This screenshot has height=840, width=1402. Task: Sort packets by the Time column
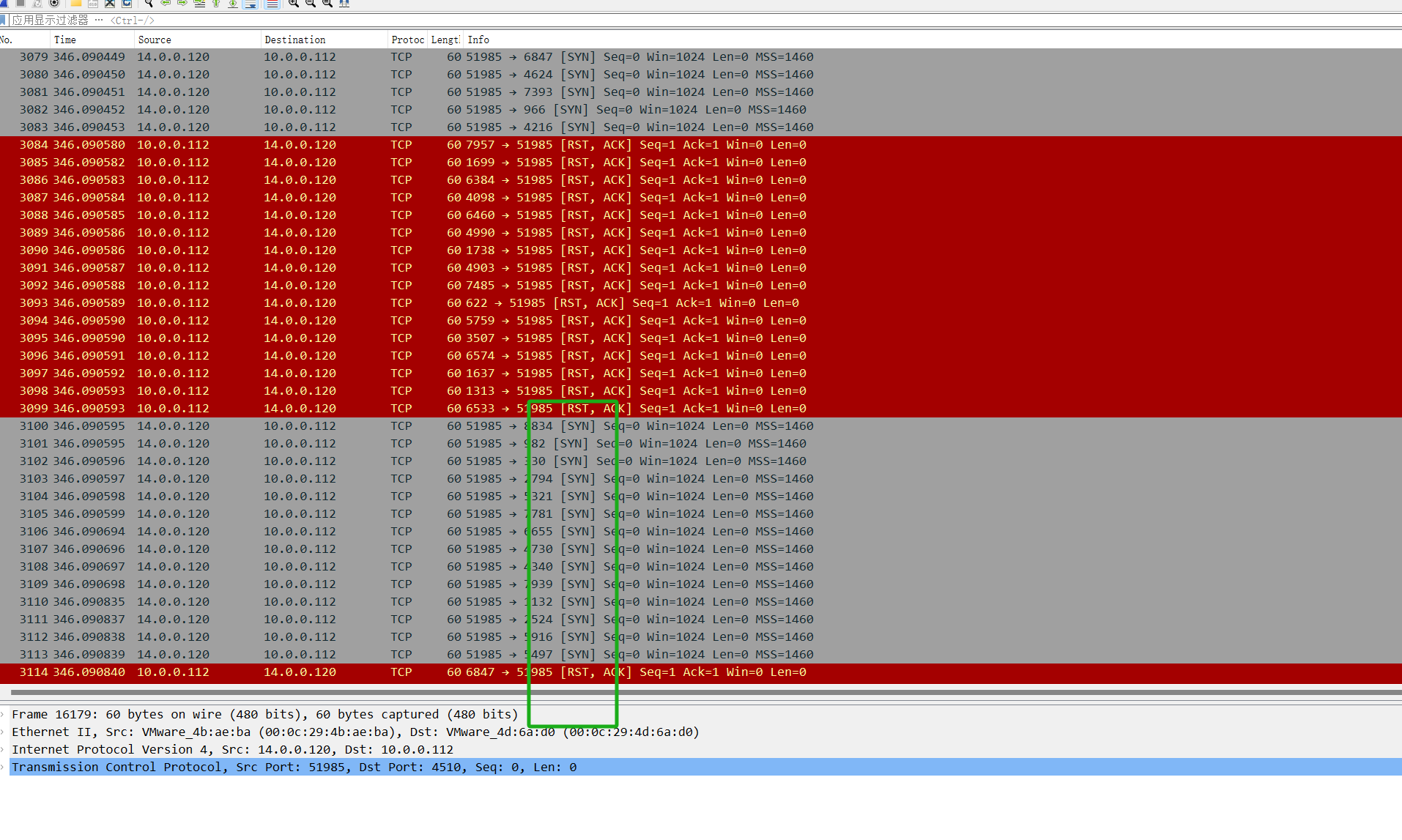[92, 40]
